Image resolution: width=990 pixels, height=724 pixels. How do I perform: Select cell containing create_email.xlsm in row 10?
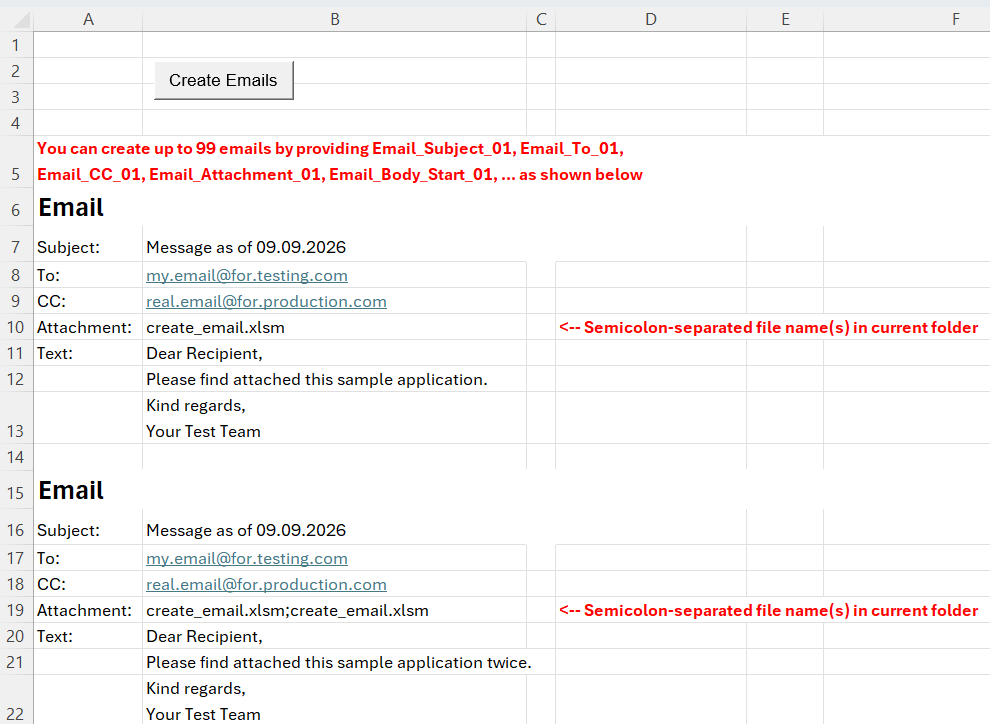tap(335, 328)
